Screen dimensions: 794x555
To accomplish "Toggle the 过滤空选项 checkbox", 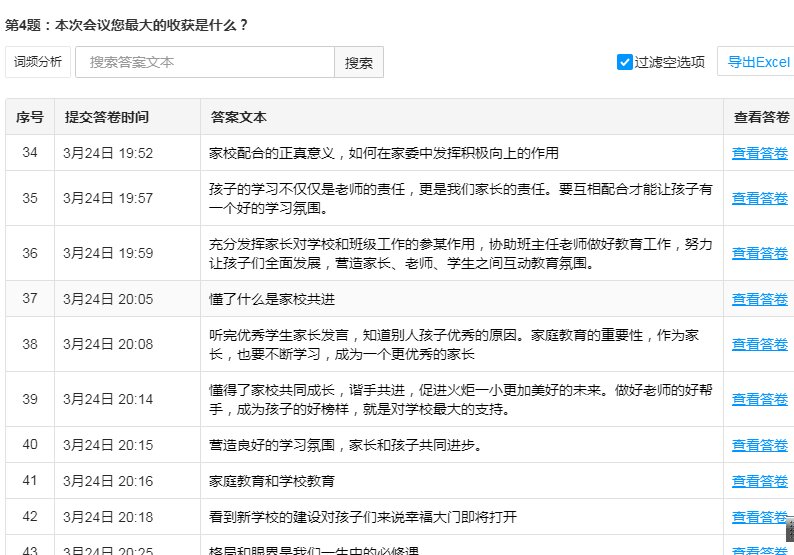I will tap(625, 62).
